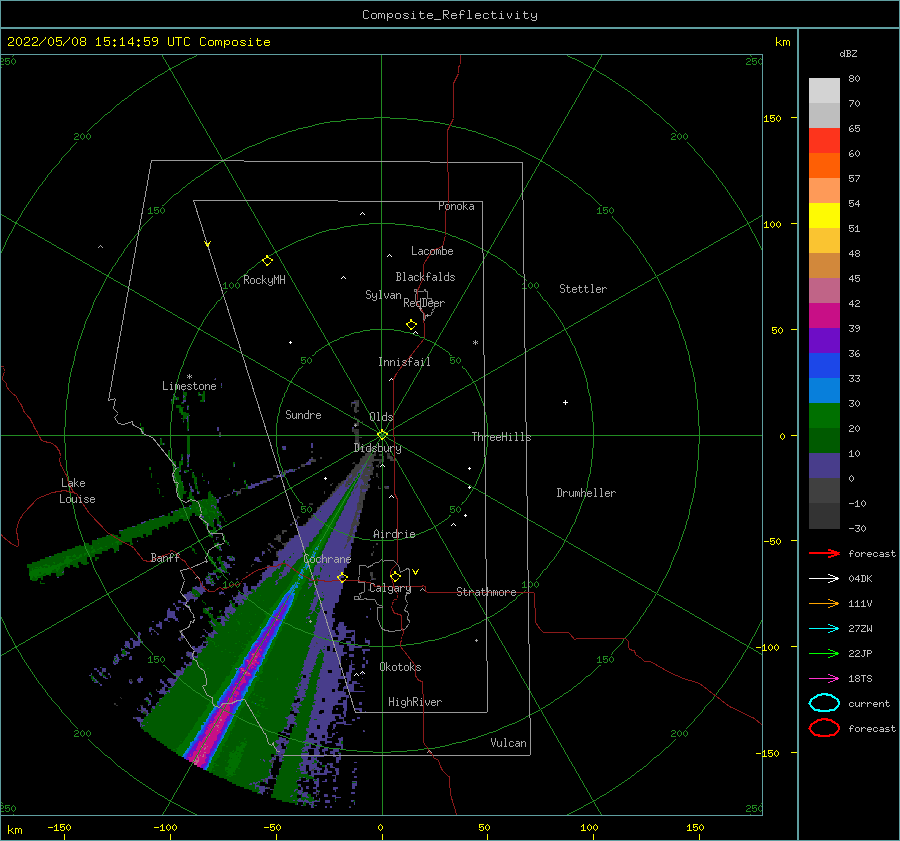The image size is (900, 841).
Task: Click the Sylvan label
Action: click(383, 295)
